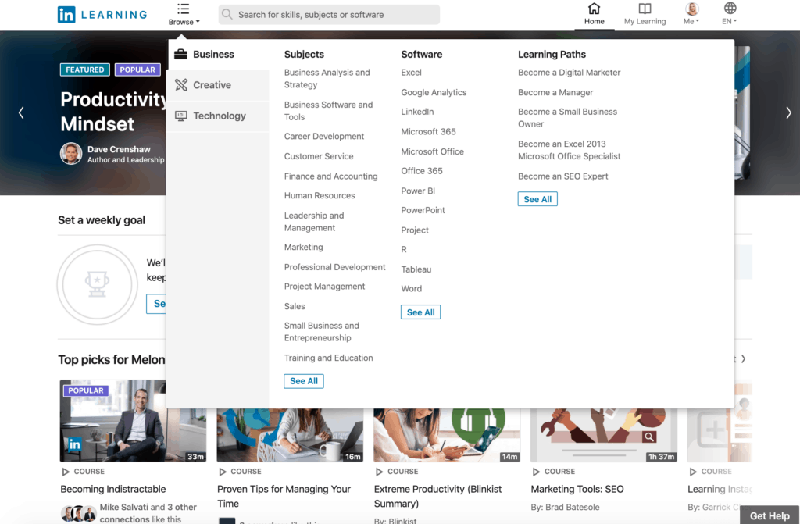This screenshot has width=800, height=524.
Task: Go to next carousel slide arrow
Action: [x=788, y=113]
